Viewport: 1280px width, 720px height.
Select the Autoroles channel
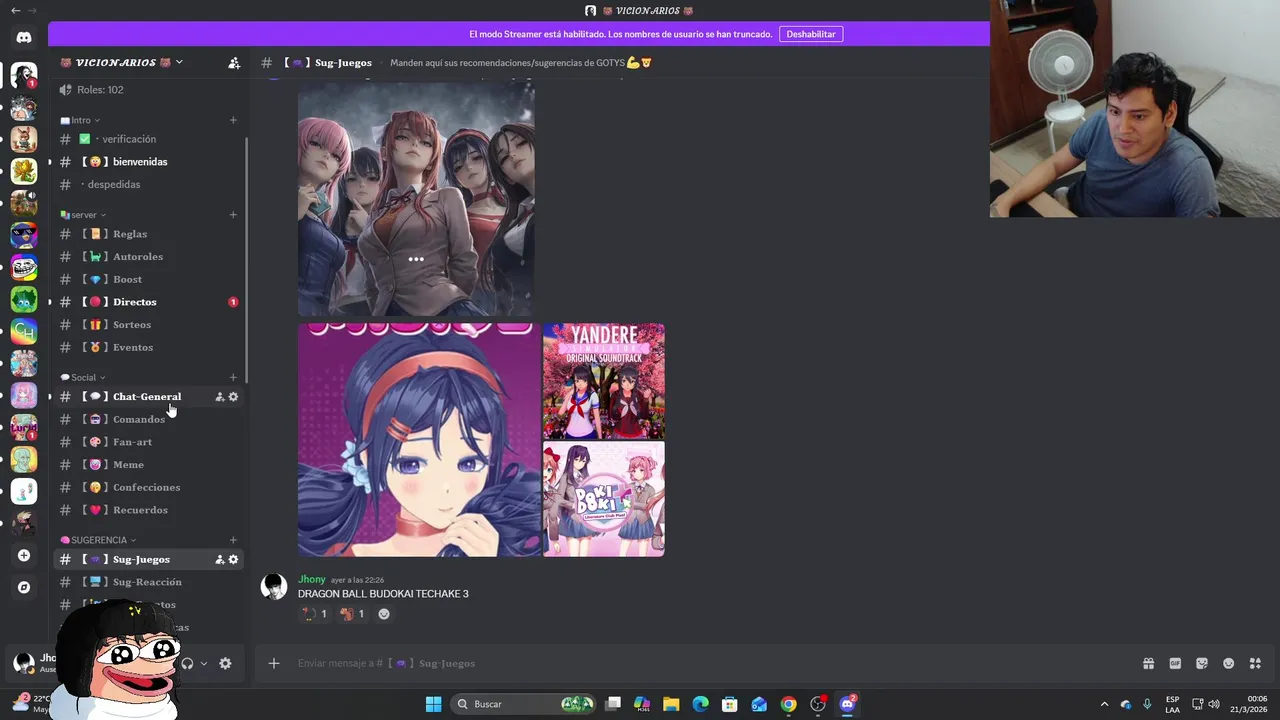[148, 257]
